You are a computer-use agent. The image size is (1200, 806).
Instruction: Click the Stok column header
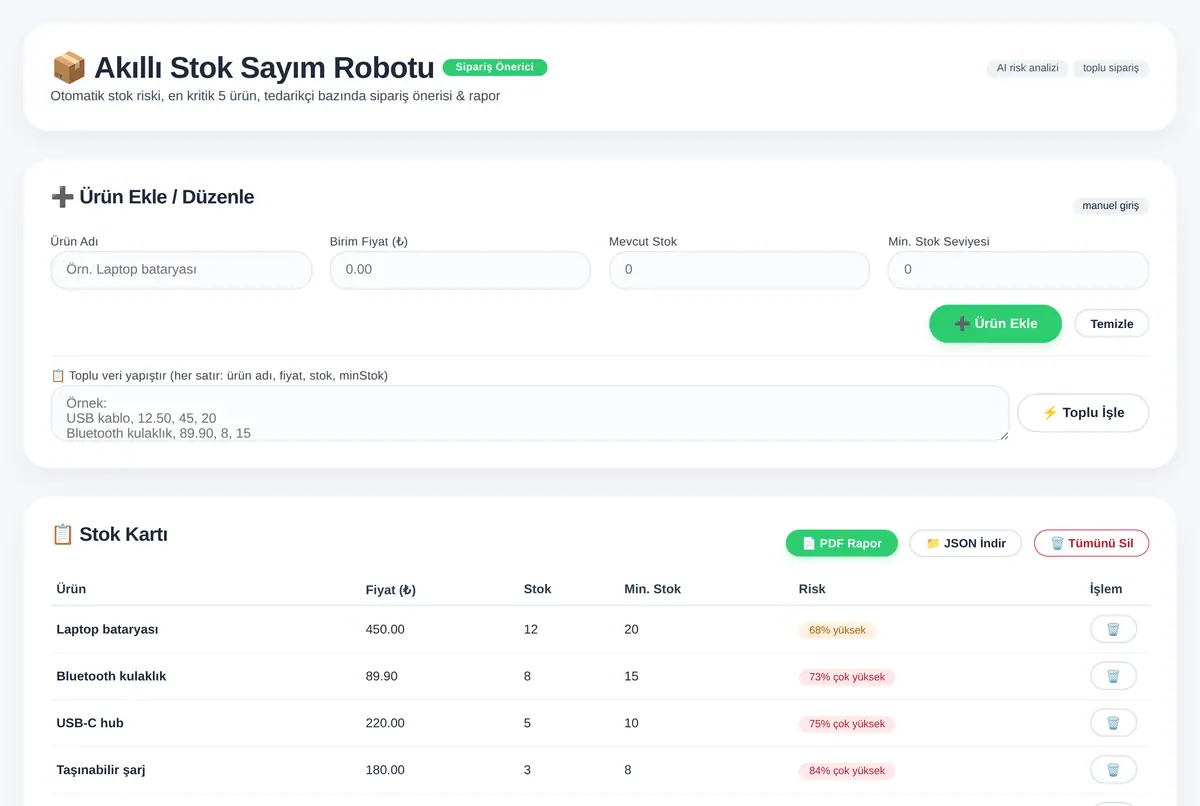(x=537, y=589)
